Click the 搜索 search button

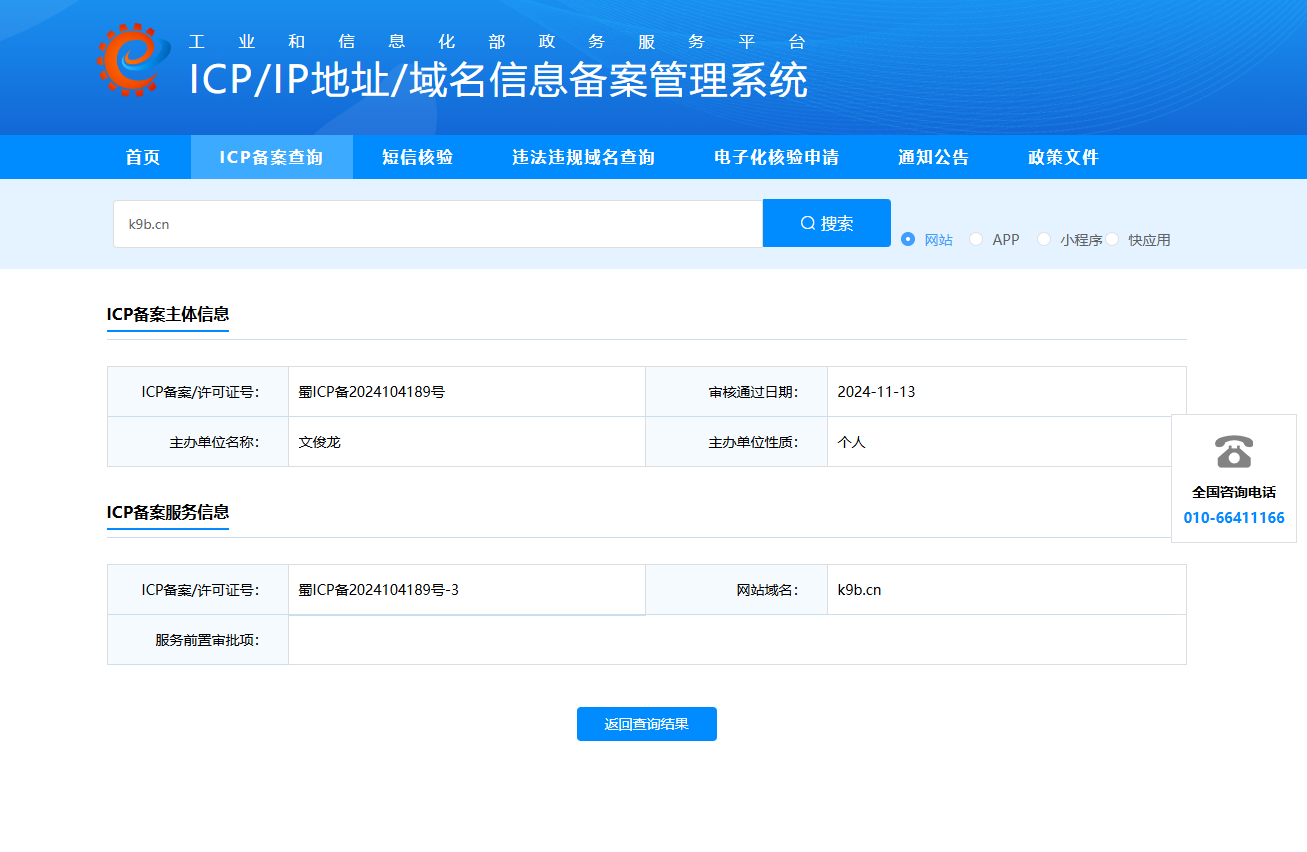[x=826, y=222]
